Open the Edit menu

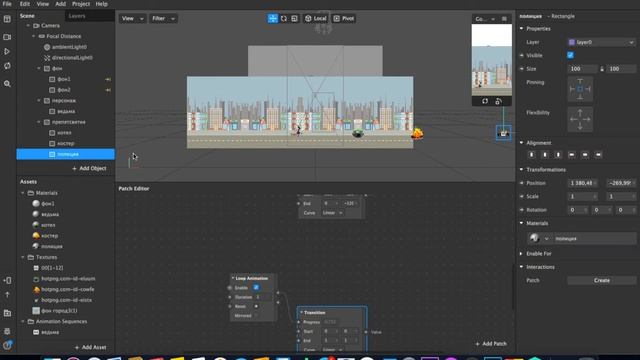click(25, 4)
